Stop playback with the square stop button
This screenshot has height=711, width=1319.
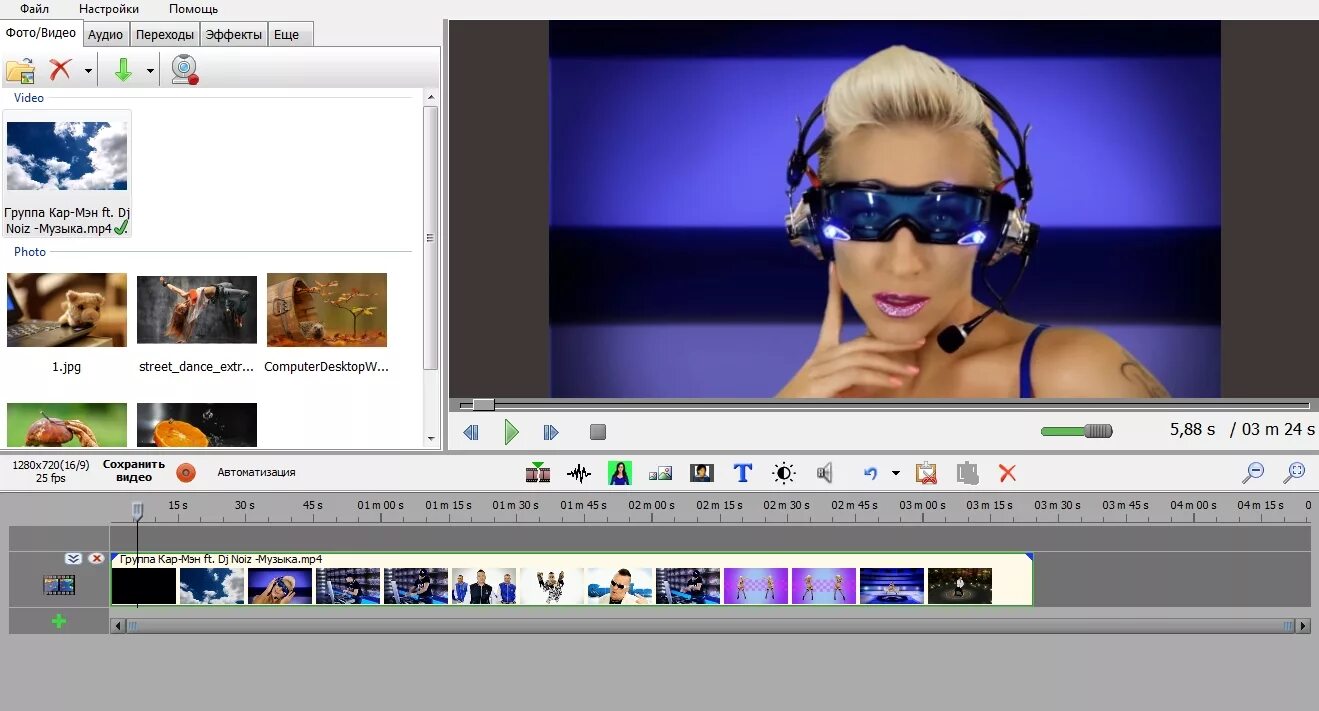click(x=598, y=432)
